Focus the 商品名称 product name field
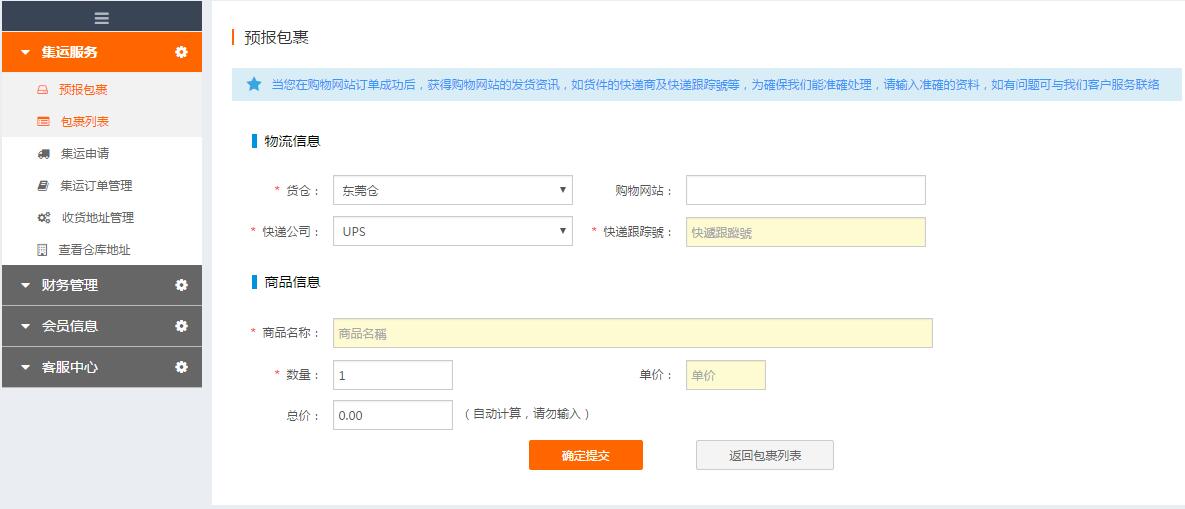 (x=632, y=333)
